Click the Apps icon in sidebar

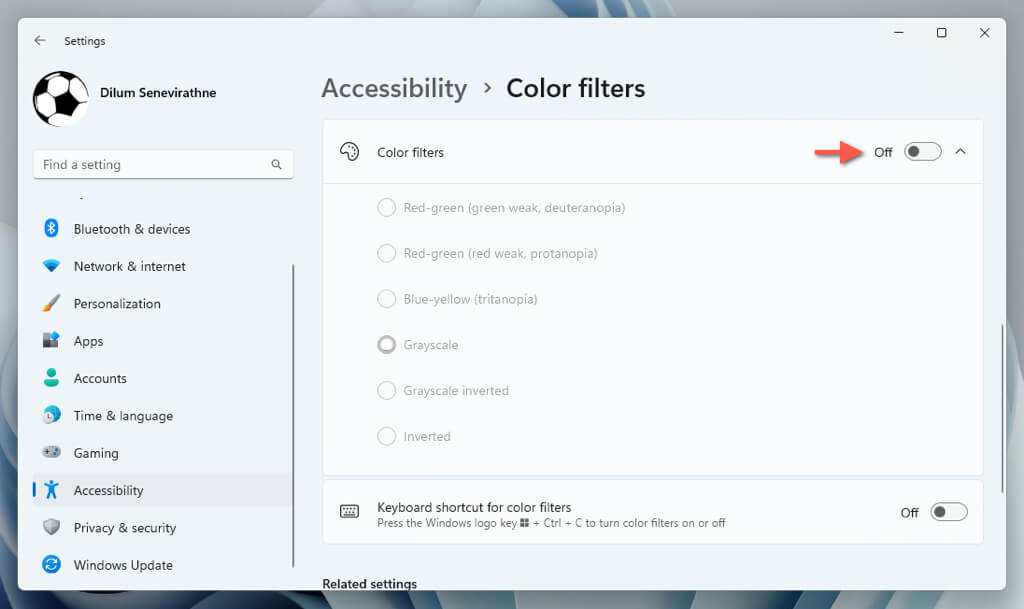pos(52,341)
